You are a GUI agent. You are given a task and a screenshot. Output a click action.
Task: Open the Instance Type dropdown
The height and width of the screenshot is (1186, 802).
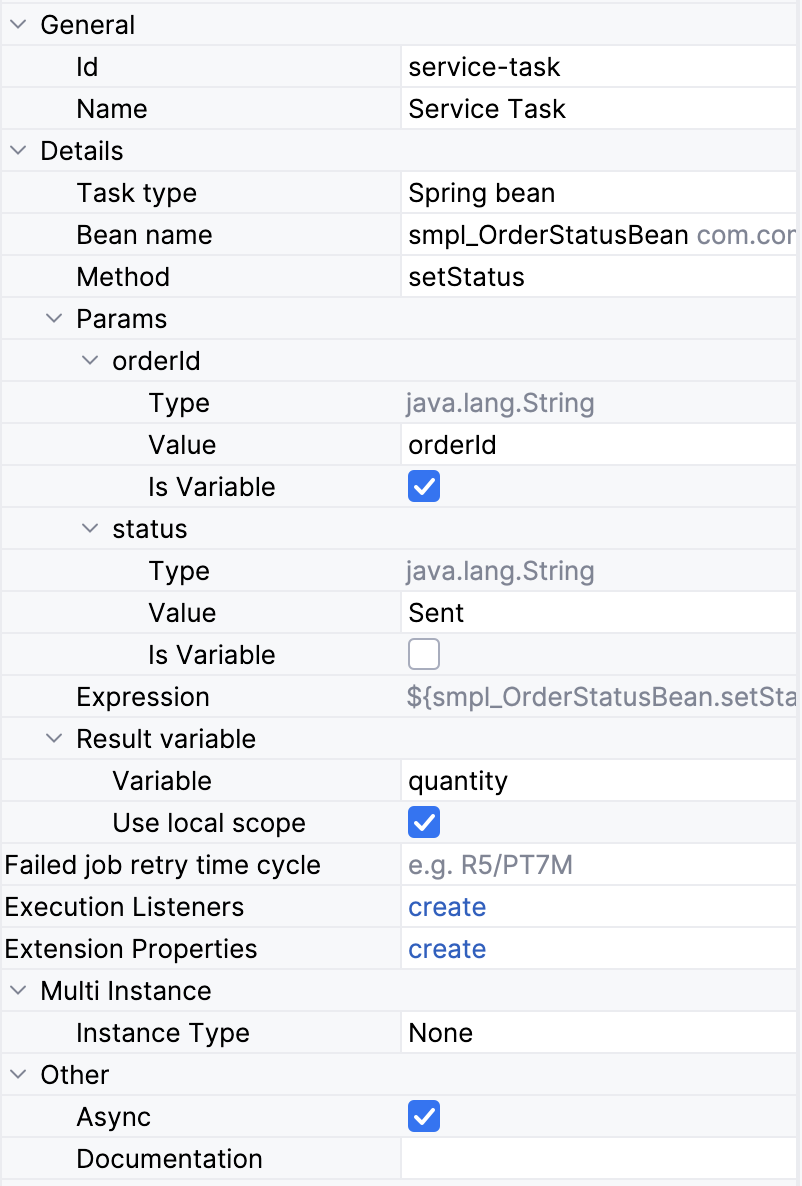click(600, 1033)
